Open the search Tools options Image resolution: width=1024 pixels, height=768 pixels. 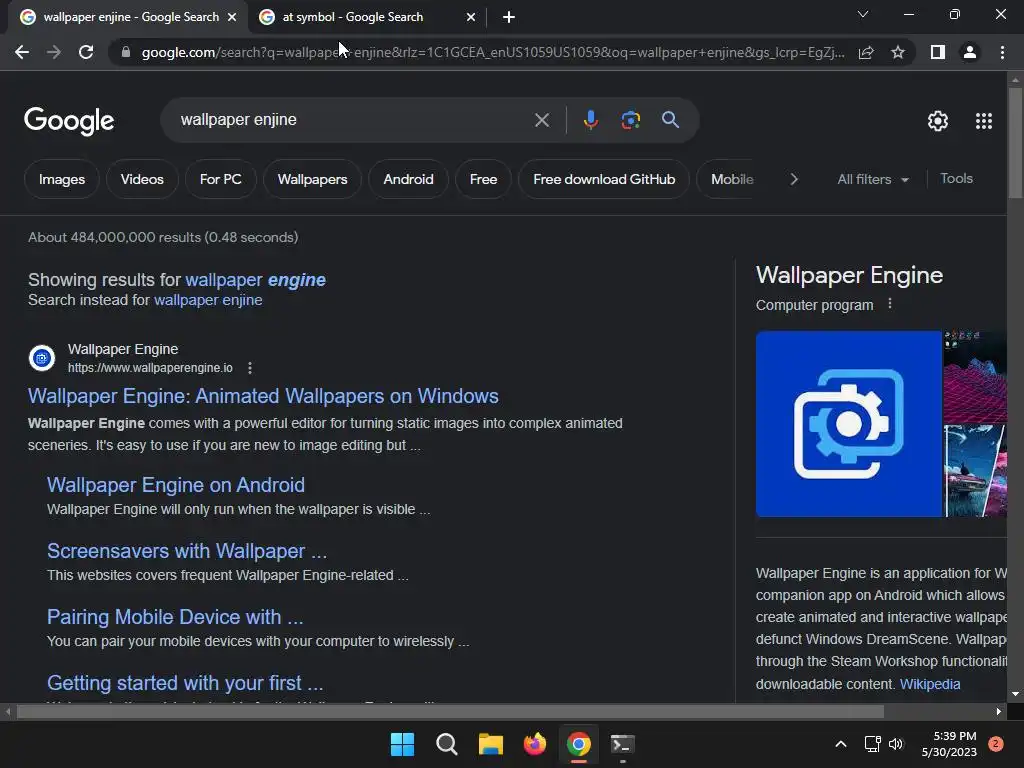956,178
